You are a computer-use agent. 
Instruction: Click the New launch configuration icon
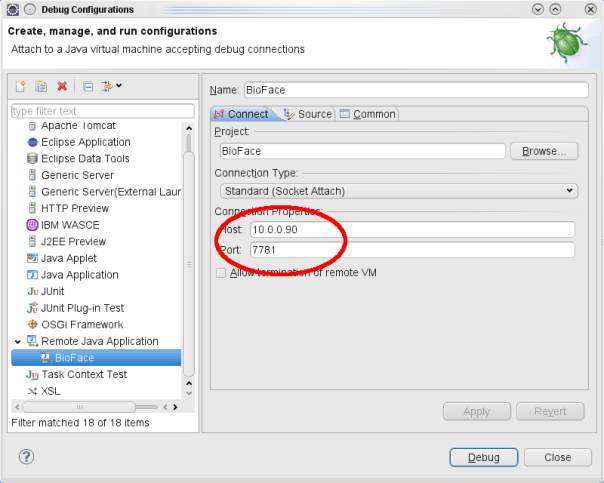coord(19,87)
